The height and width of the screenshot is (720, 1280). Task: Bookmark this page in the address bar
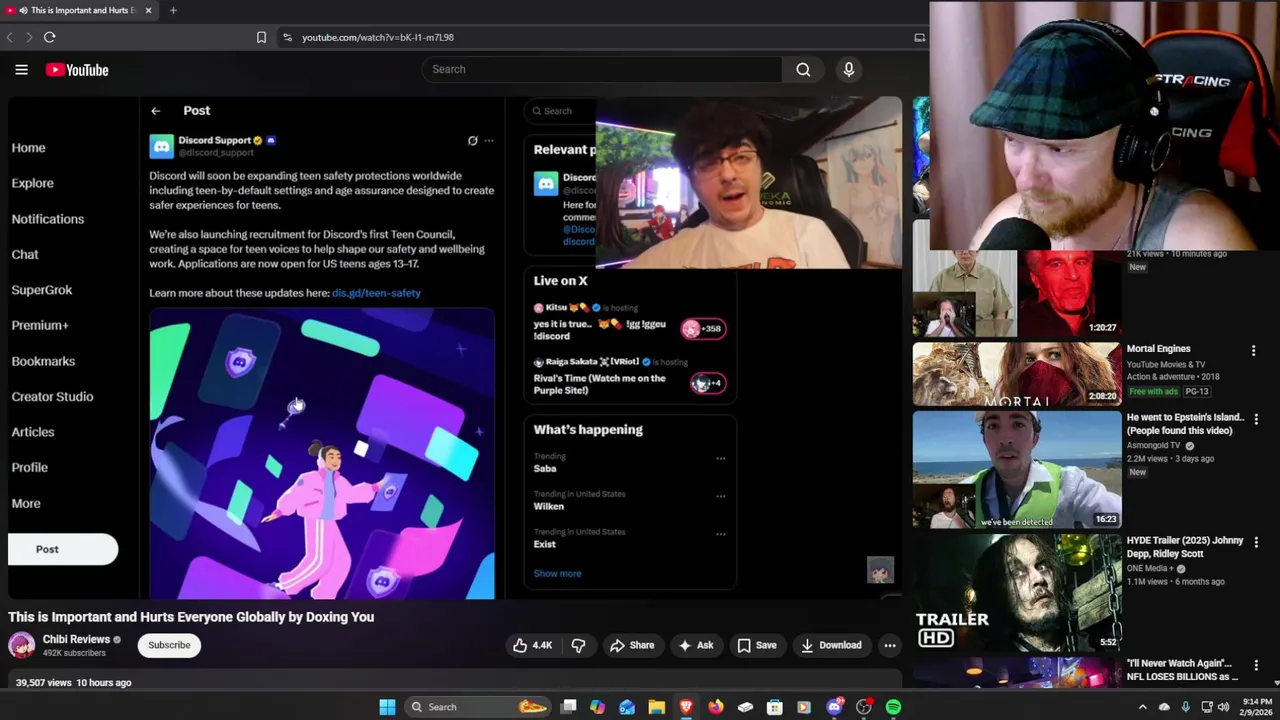pyautogui.click(x=261, y=37)
